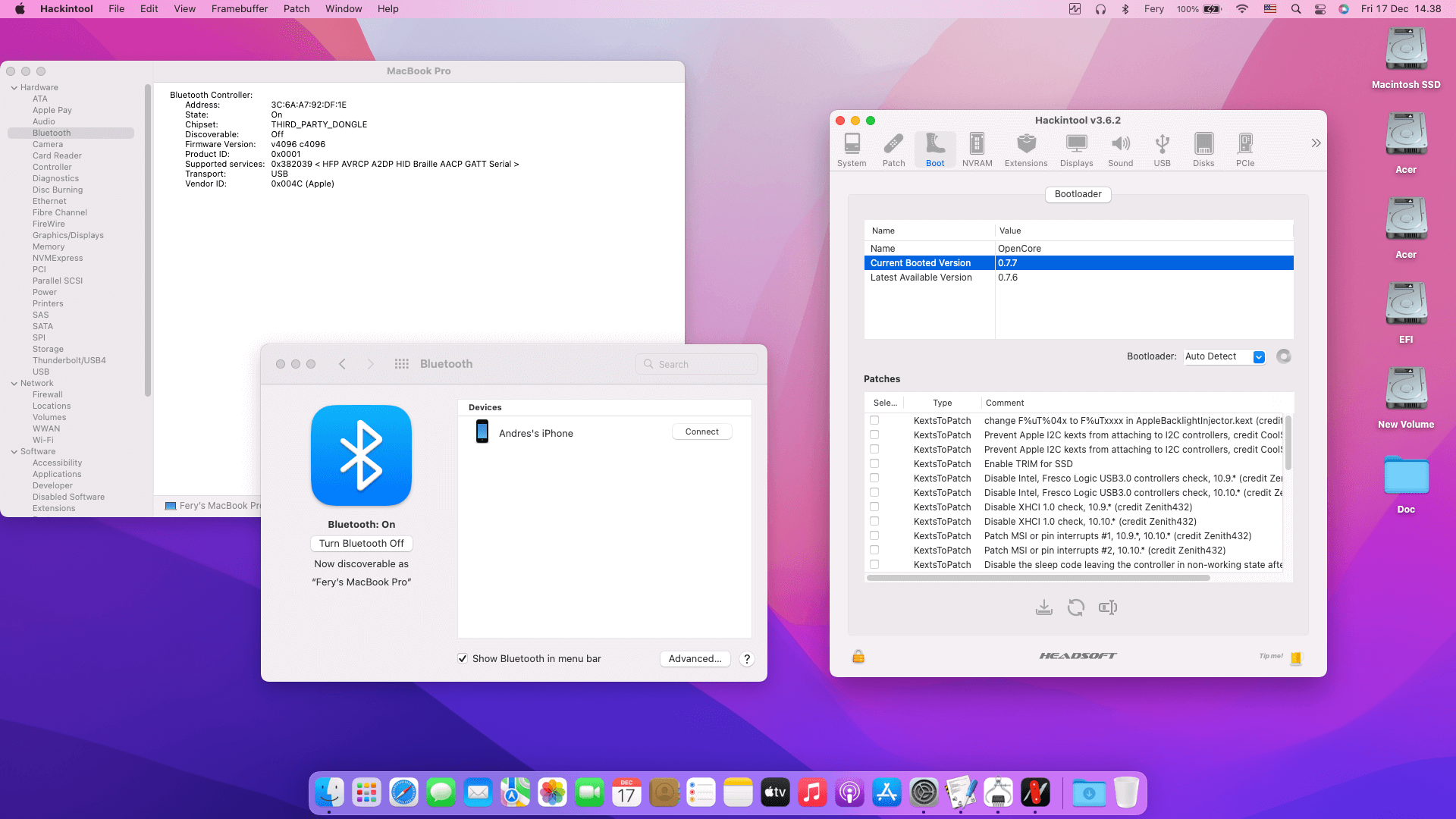Click the large Bluetooth logo icon

[361, 455]
